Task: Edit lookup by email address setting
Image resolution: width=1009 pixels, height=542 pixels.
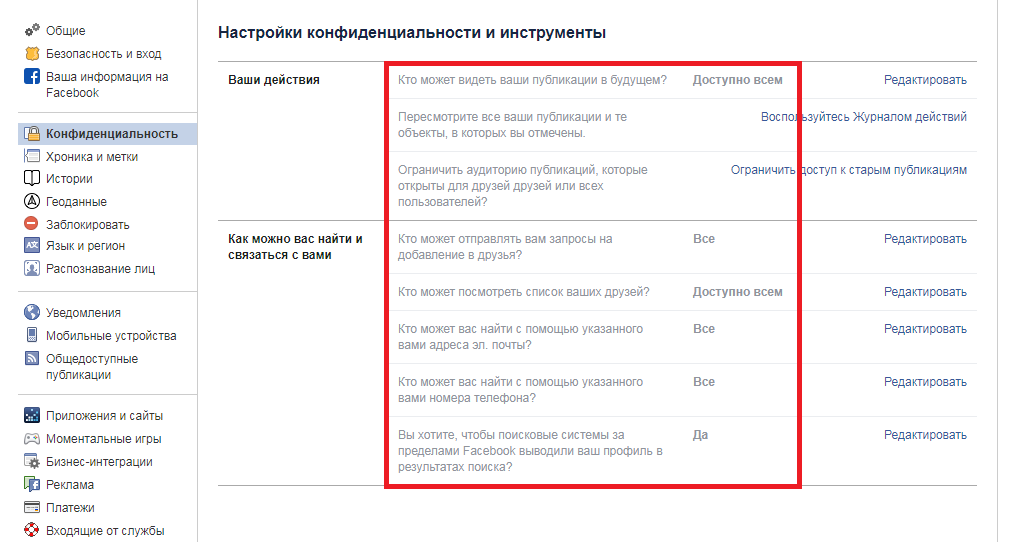Action: coord(925,329)
